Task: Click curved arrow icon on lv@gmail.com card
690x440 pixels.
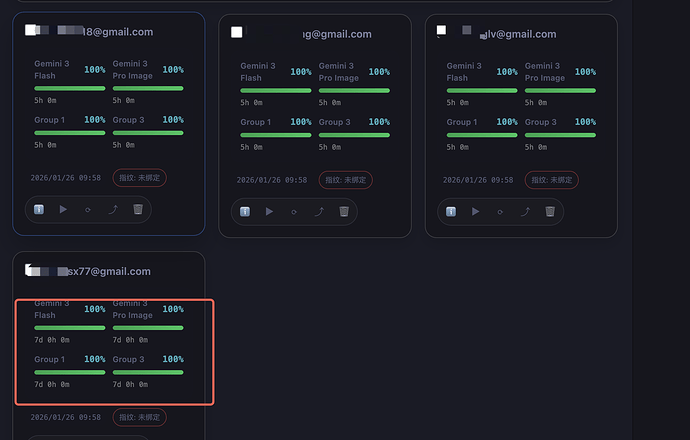Action: click(x=525, y=212)
